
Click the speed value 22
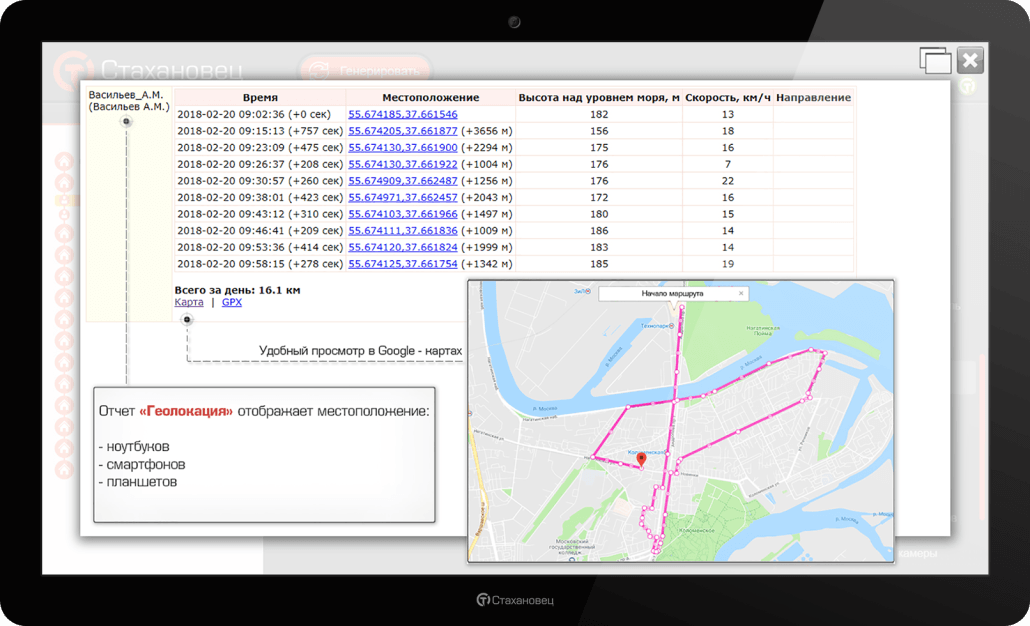pyautogui.click(x=728, y=181)
